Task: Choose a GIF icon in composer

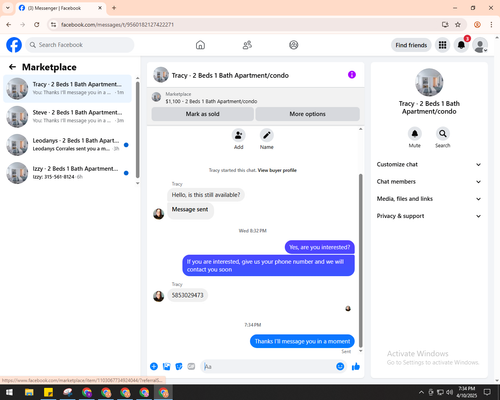Action: pos(191,367)
